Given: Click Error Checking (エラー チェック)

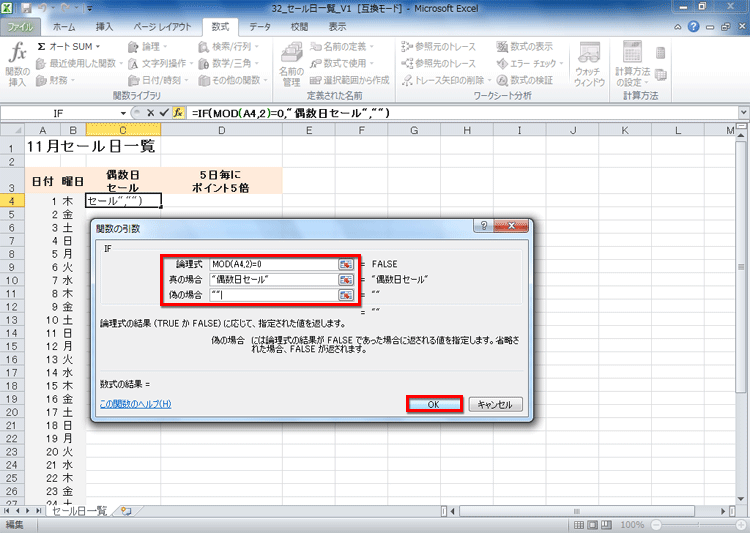Looking at the screenshot, I should (x=529, y=63).
